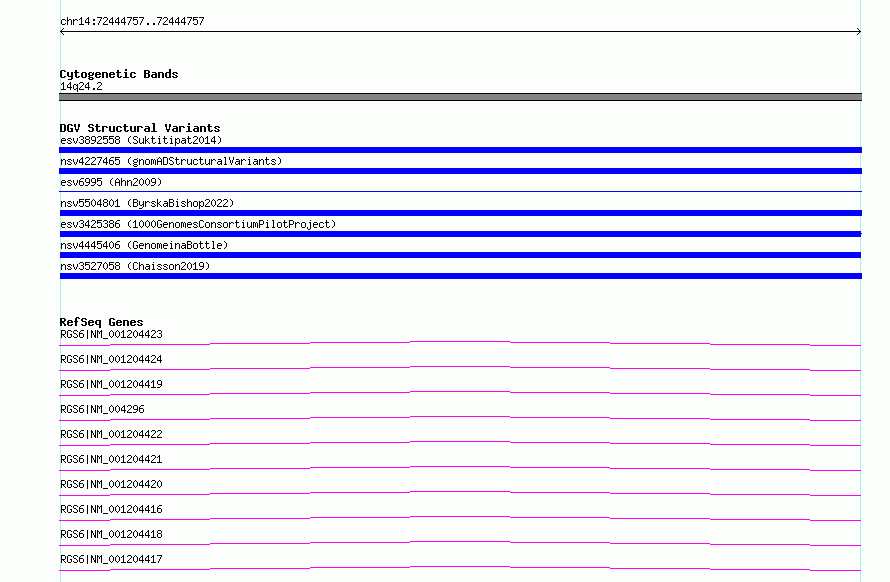Image resolution: width=890 pixels, height=582 pixels.
Task: Click the thin blue line for esv6995
Action: pyautogui.click(x=460, y=191)
